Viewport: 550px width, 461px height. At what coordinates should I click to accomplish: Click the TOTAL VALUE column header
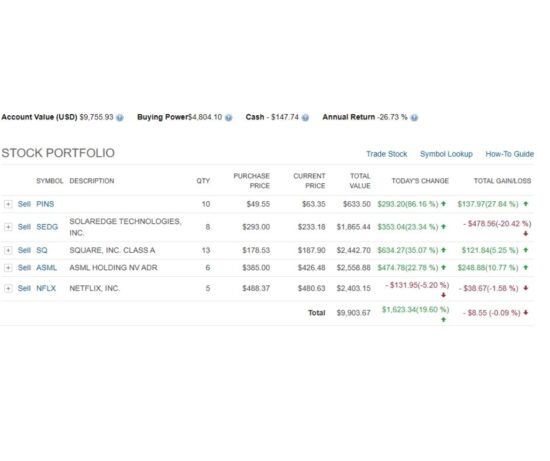pyautogui.click(x=360, y=181)
